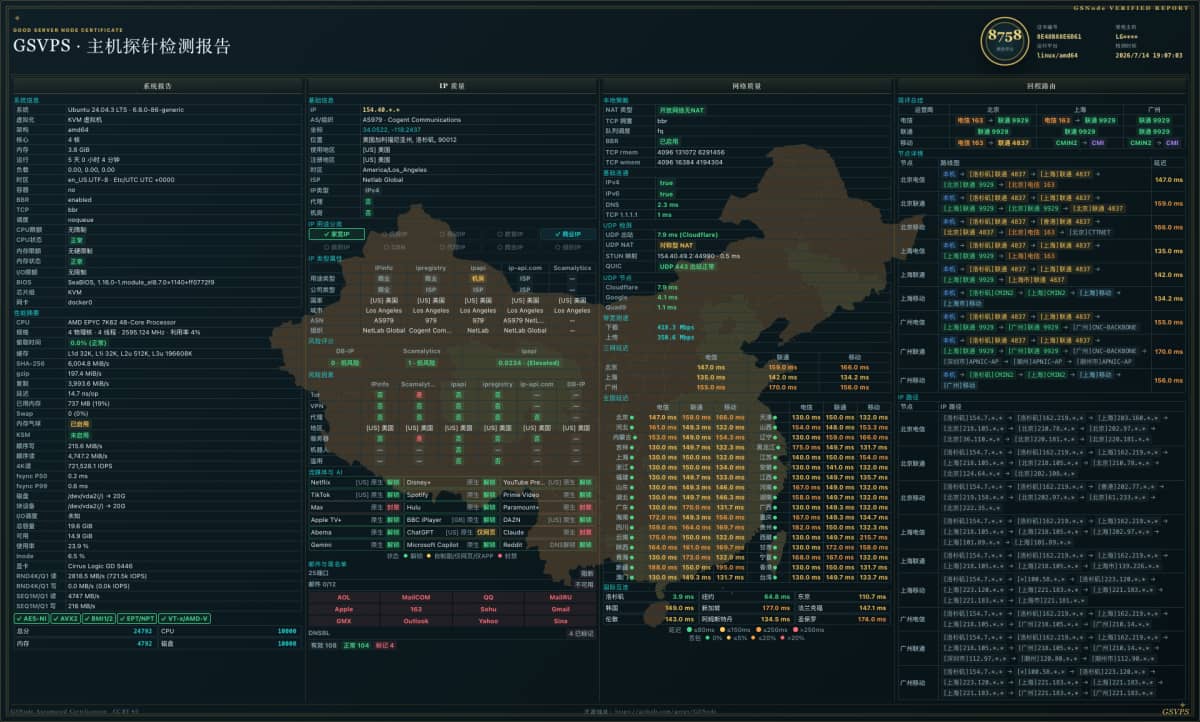Click the download speed 428.3 Mbps
Viewport: 1200px width, 722px height.
pyautogui.click(x=675, y=326)
